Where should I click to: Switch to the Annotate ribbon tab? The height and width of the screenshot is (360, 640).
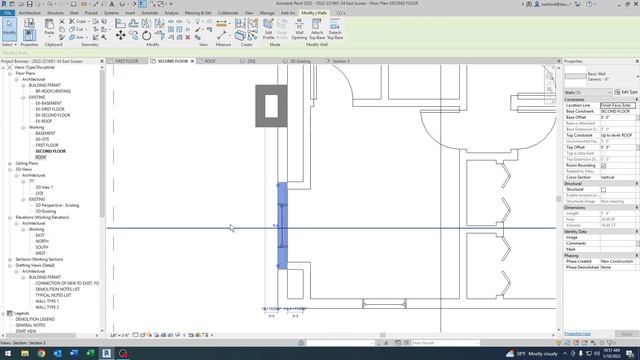(x=150, y=13)
